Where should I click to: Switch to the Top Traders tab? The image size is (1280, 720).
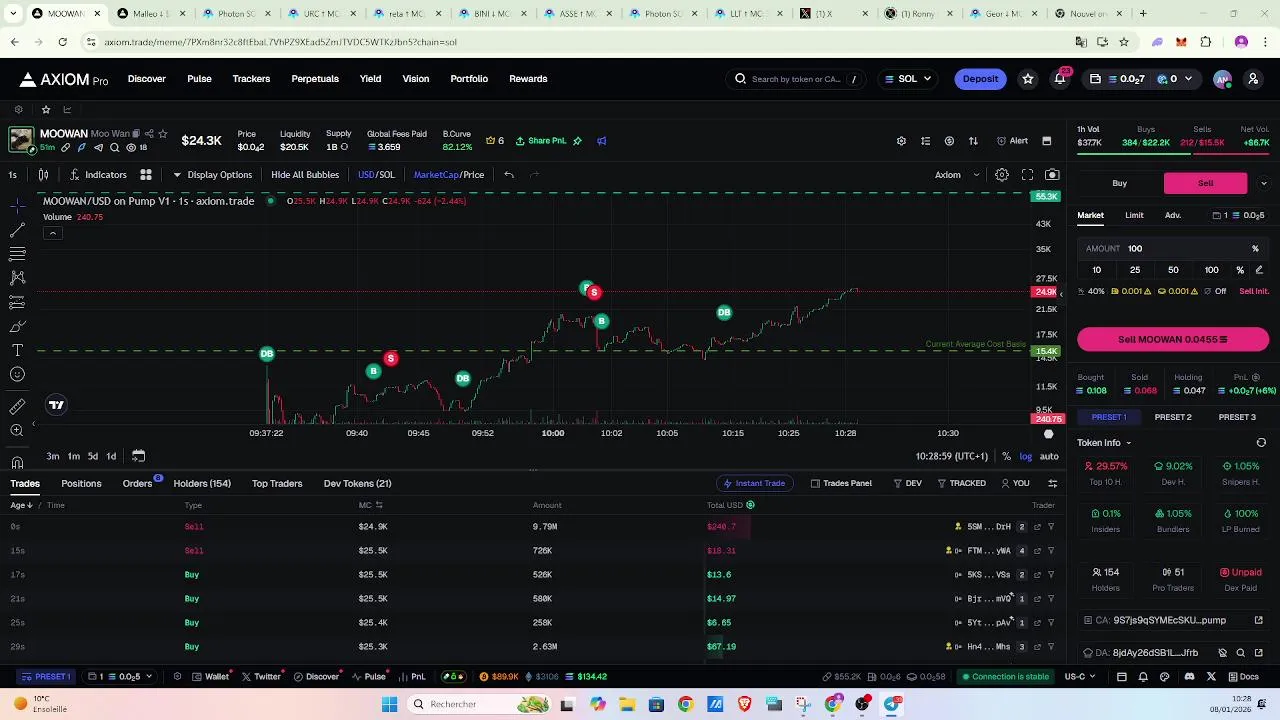[277, 484]
